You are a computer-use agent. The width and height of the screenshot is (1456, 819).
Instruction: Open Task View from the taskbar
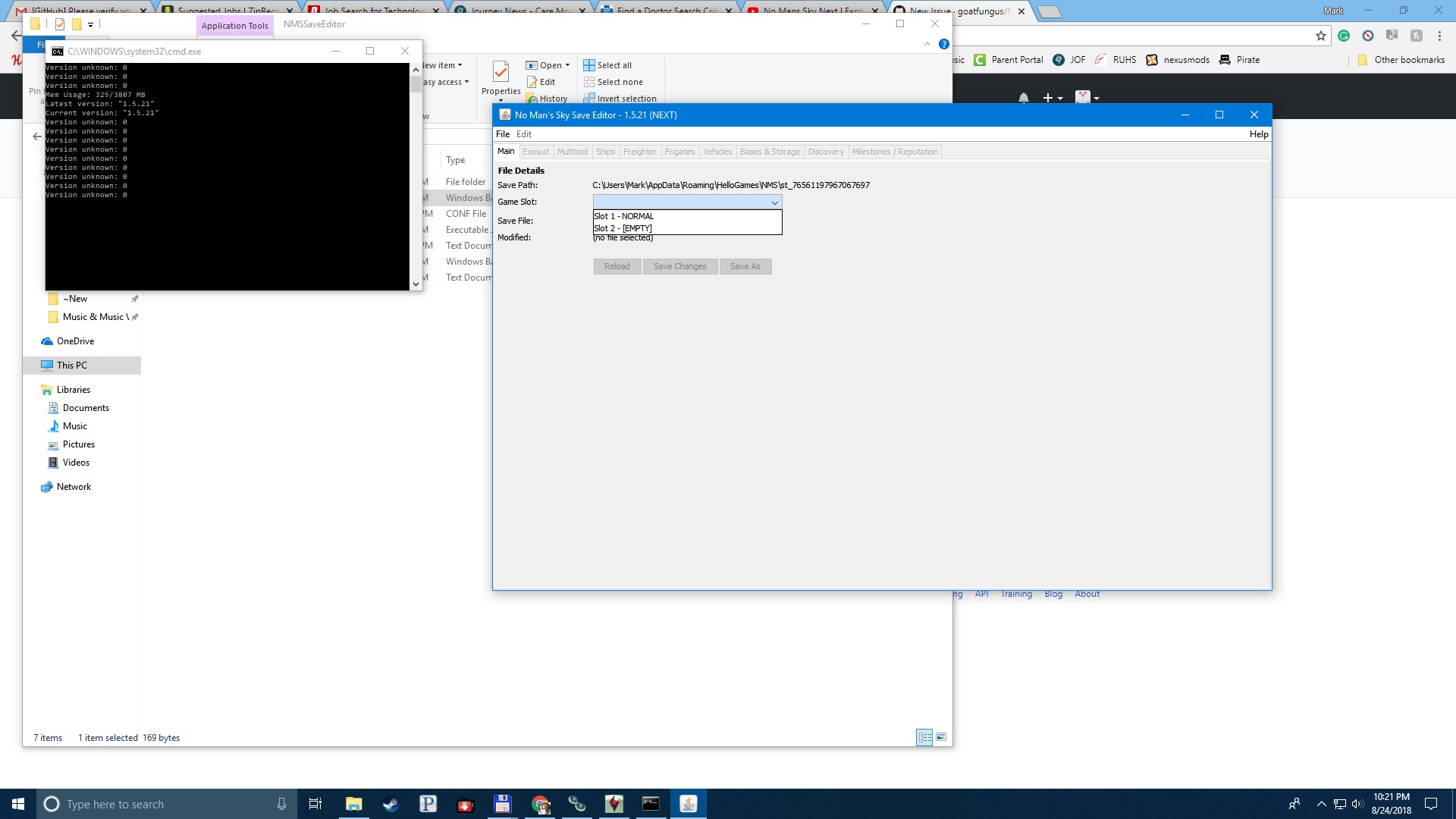tap(315, 803)
